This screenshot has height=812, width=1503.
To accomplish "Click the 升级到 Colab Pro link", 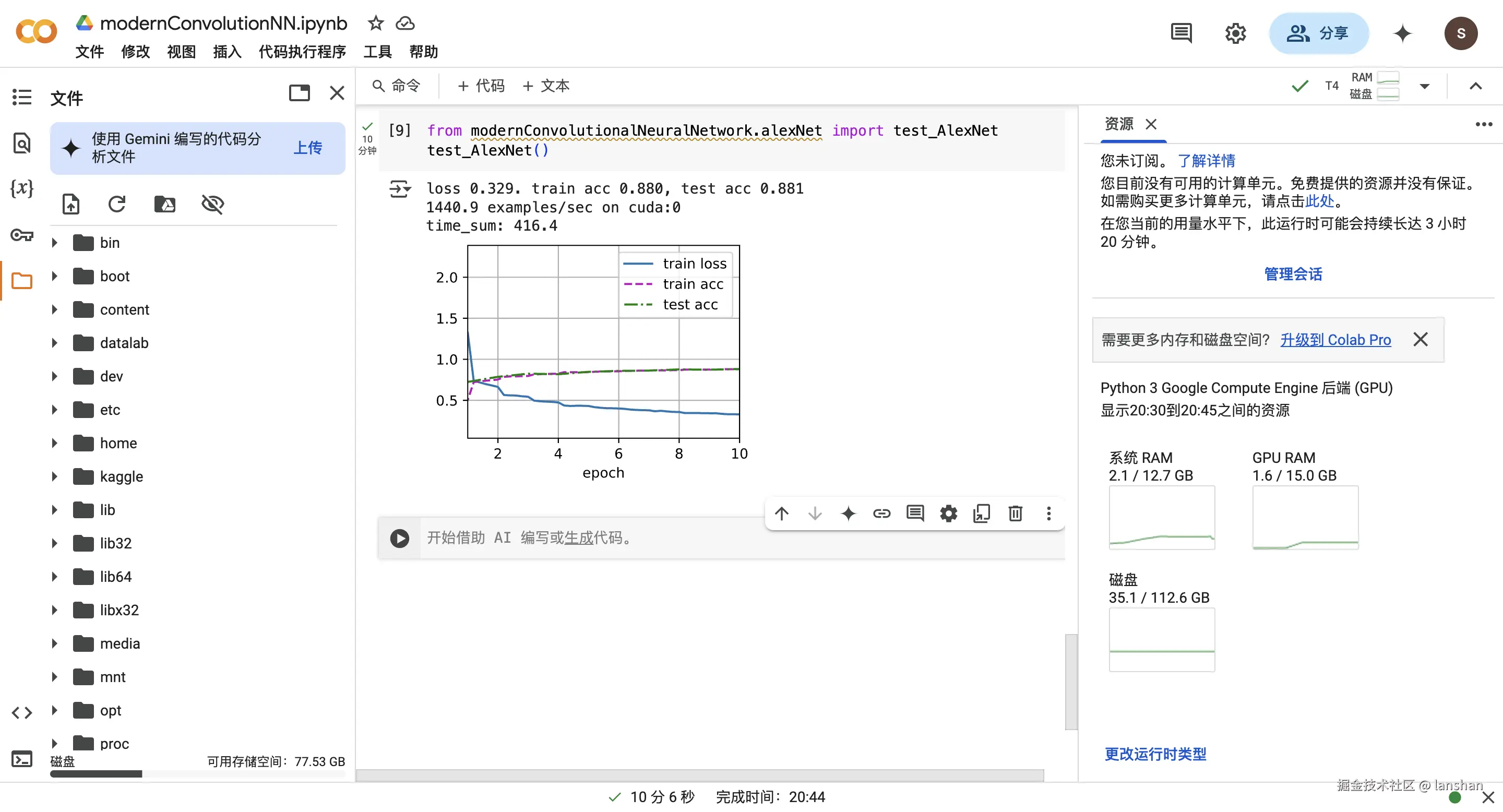I will (x=1335, y=340).
